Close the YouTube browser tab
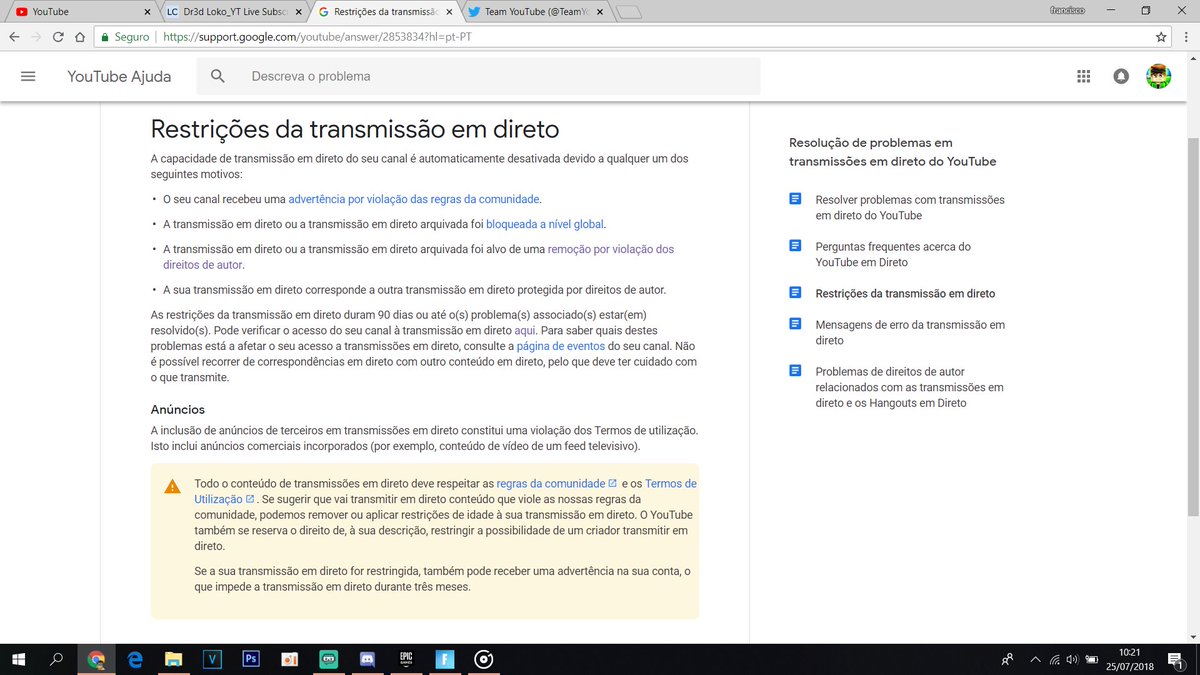 point(147,12)
